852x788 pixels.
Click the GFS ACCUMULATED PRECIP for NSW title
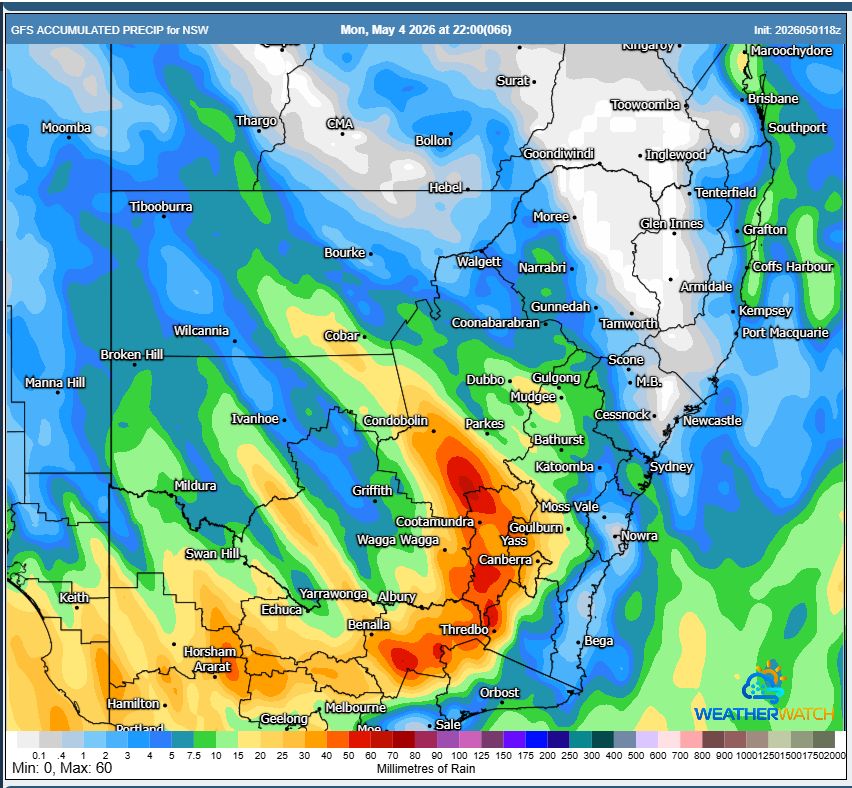click(x=110, y=30)
